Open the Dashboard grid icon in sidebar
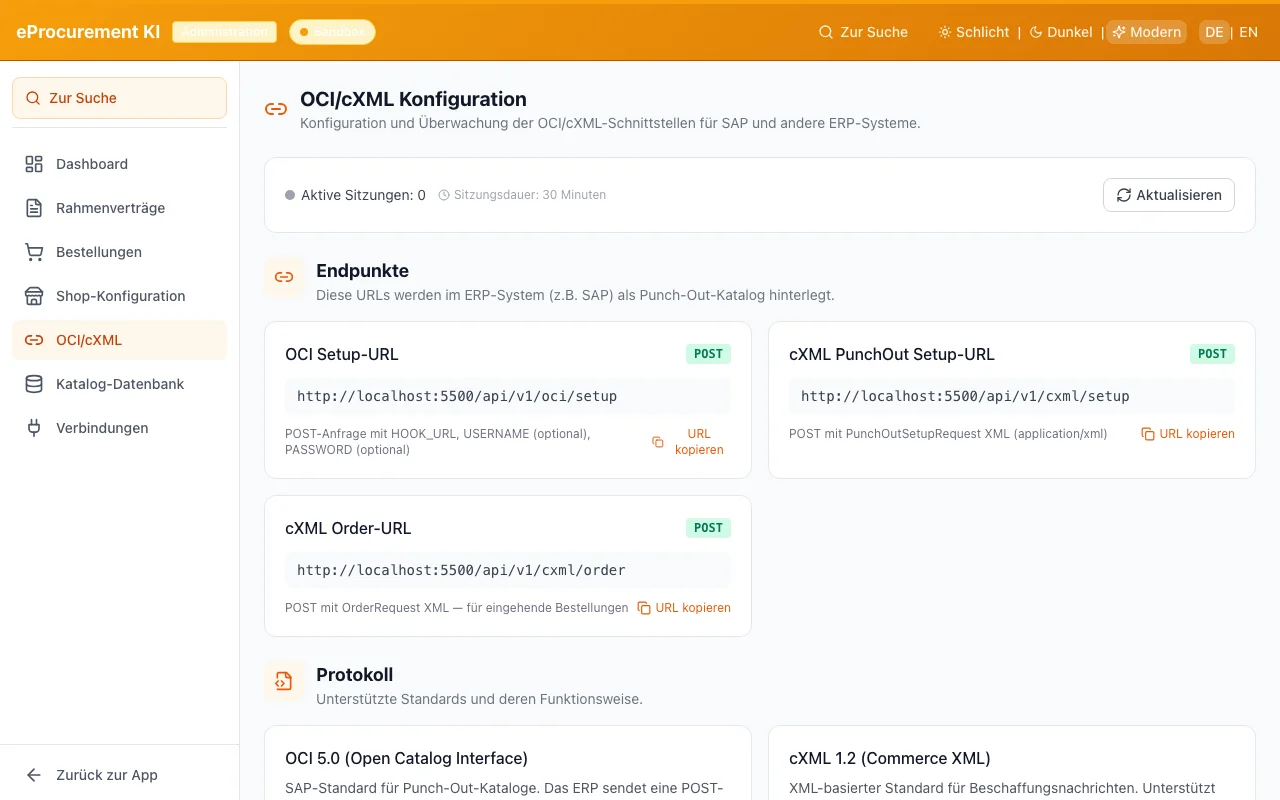This screenshot has height=800, width=1280. tap(34, 164)
